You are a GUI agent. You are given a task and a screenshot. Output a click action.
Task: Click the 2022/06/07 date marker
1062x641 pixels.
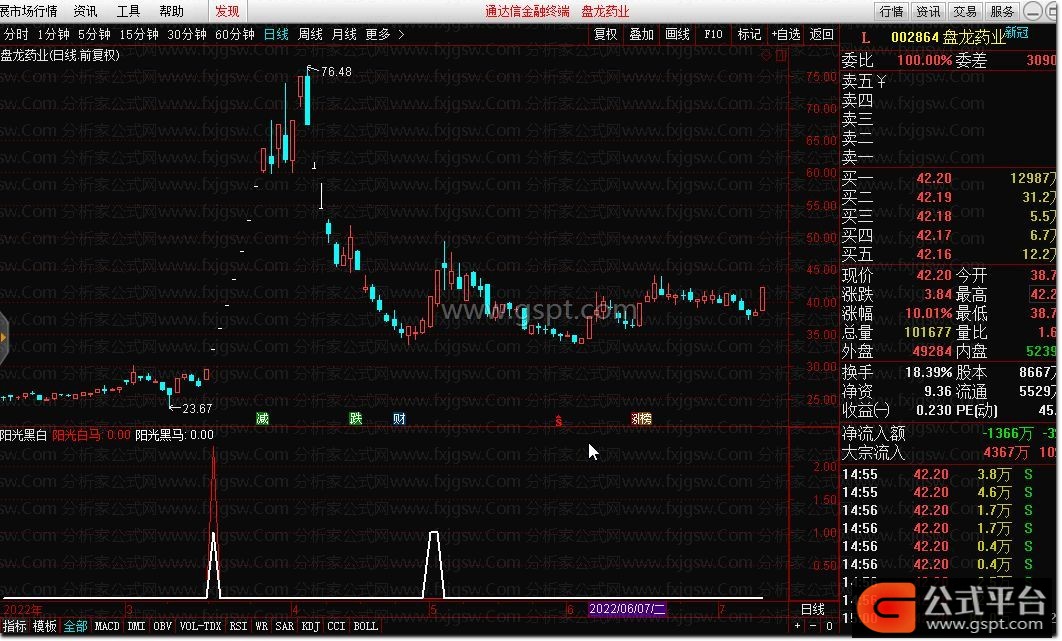pos(627,608)
